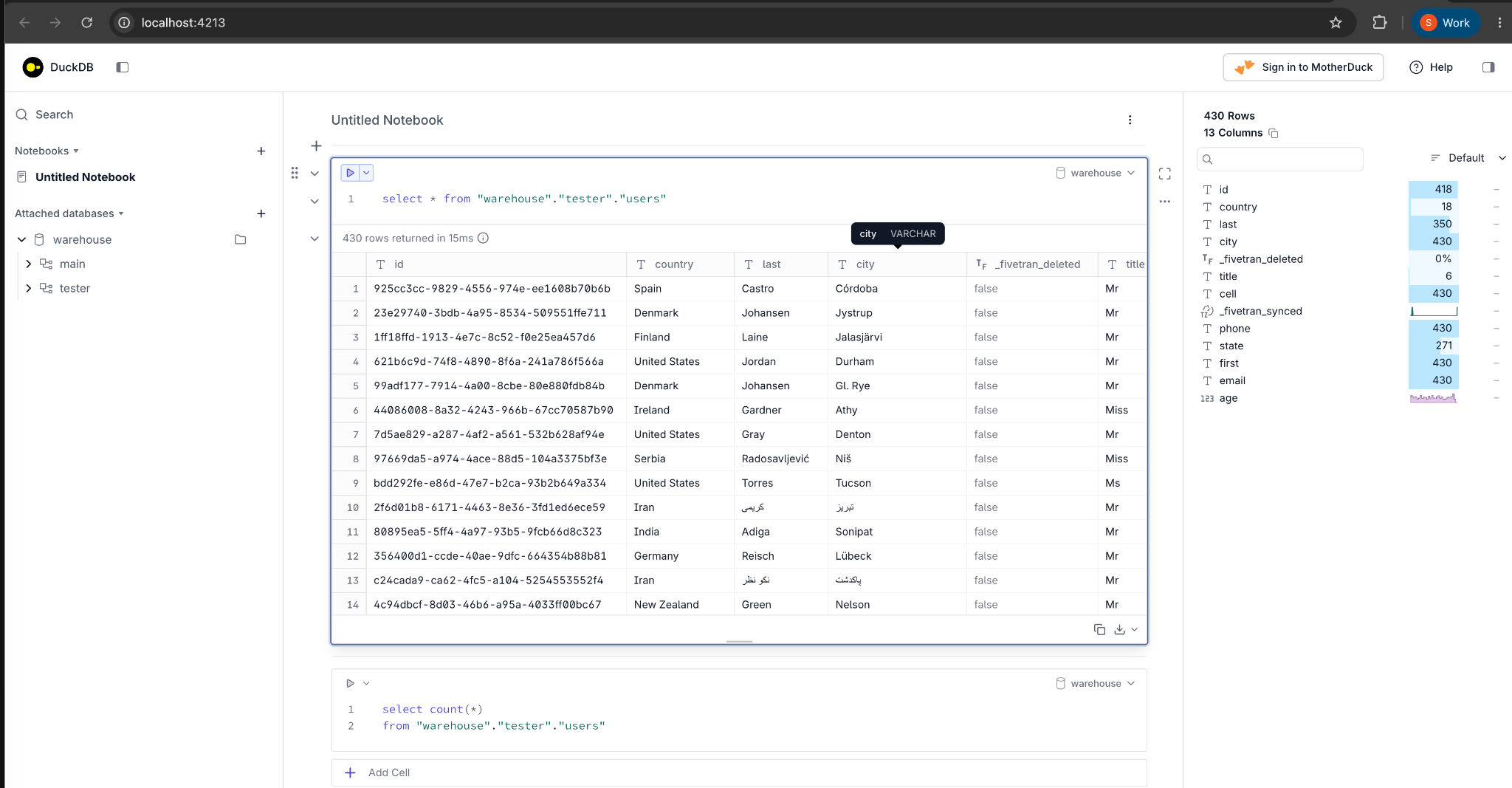Collapse the first cell editor chevron
This screenshot has width=1512, height=788.
(315, 174)
